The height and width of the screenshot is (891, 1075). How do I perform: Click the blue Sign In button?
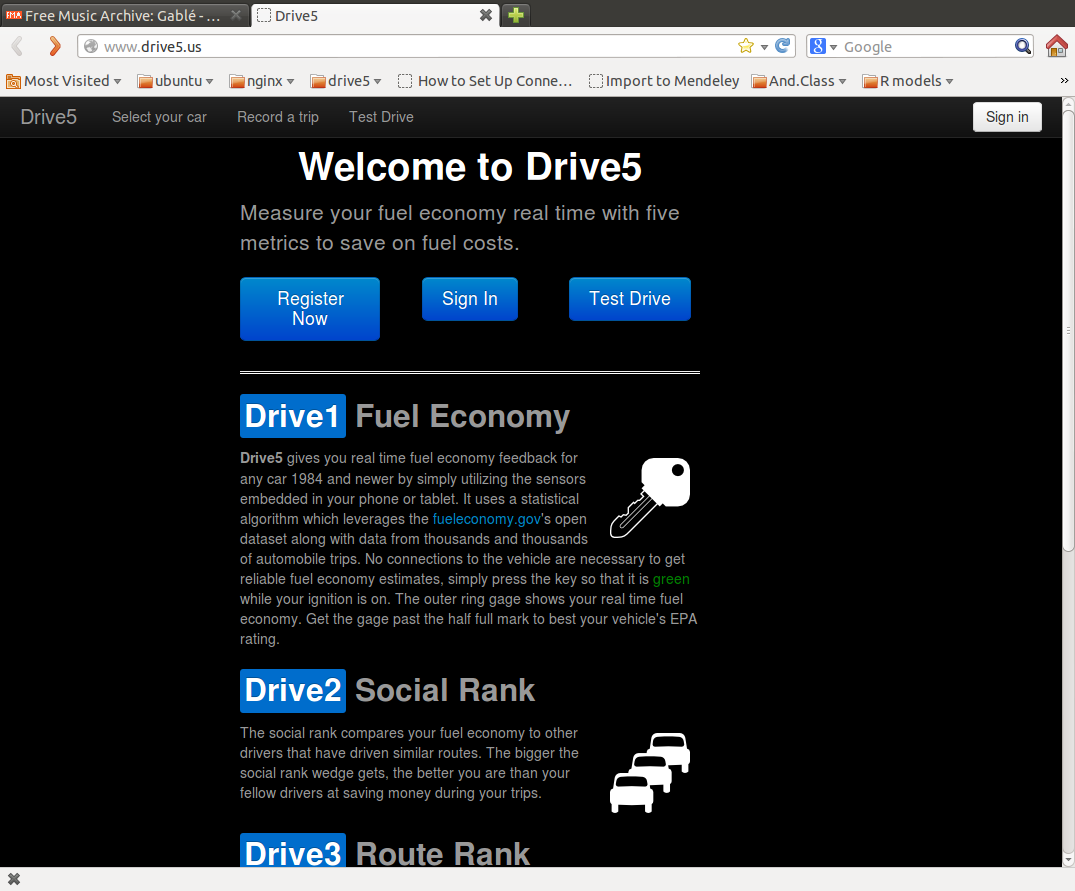tap(470, 299)
